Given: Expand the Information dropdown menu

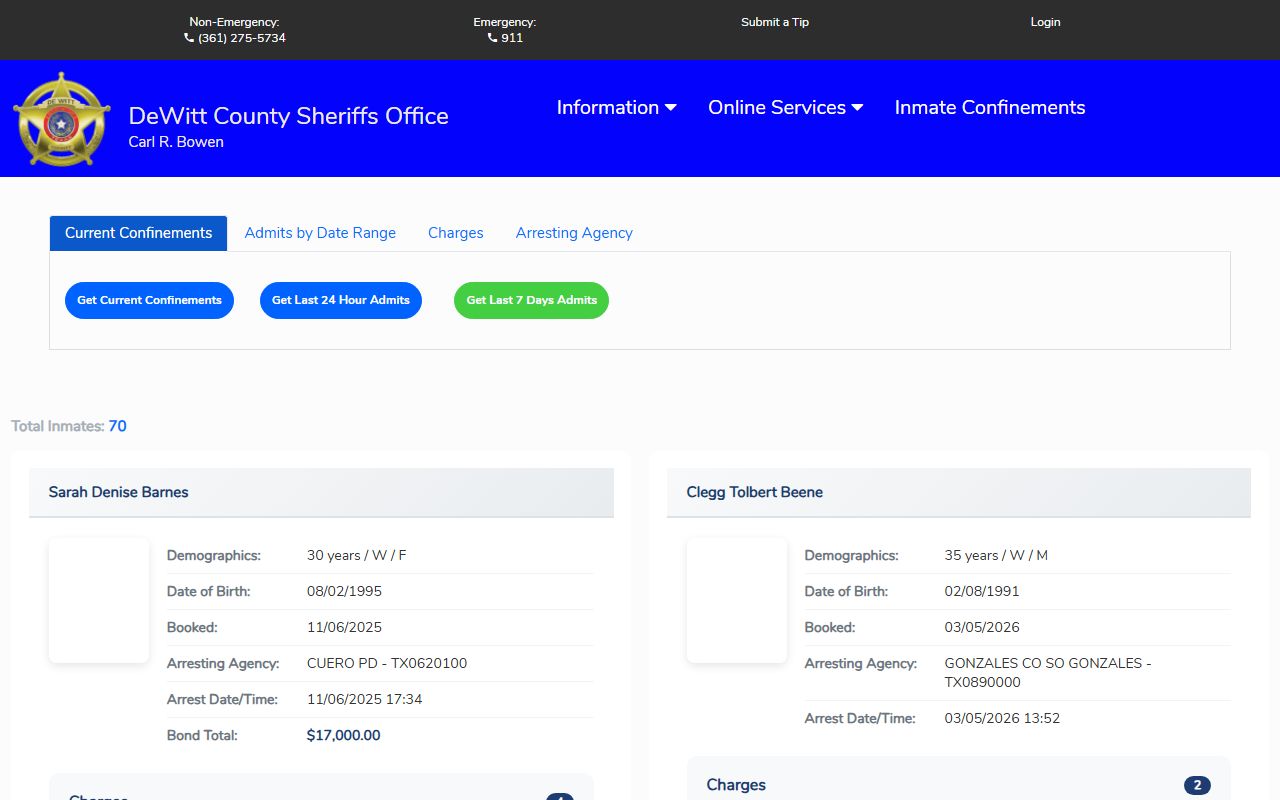Looking at the screenshot, I should [x=616, y=108].
